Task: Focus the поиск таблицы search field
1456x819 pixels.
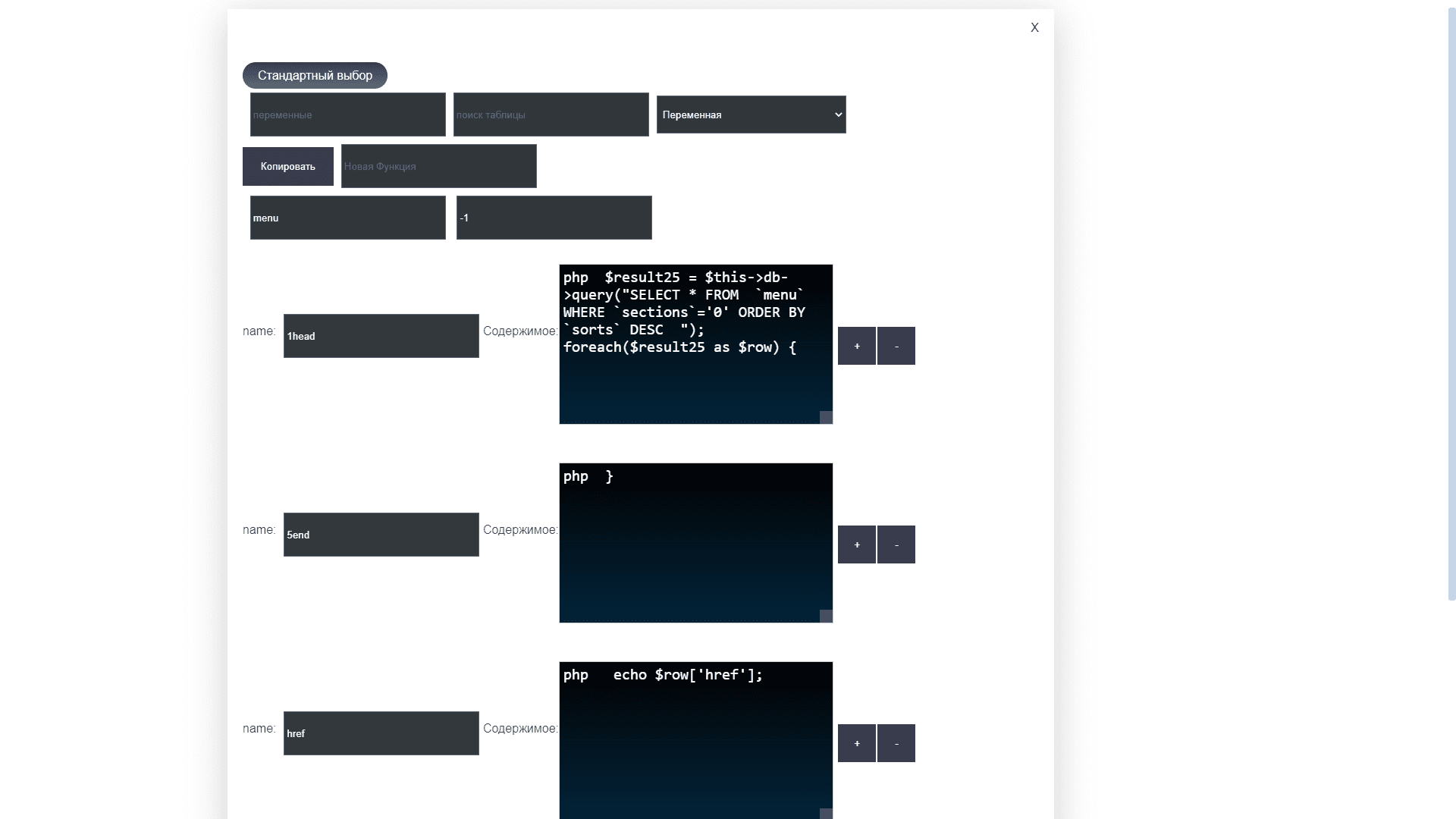Action: pyautogui.click(x=551, y=115)
